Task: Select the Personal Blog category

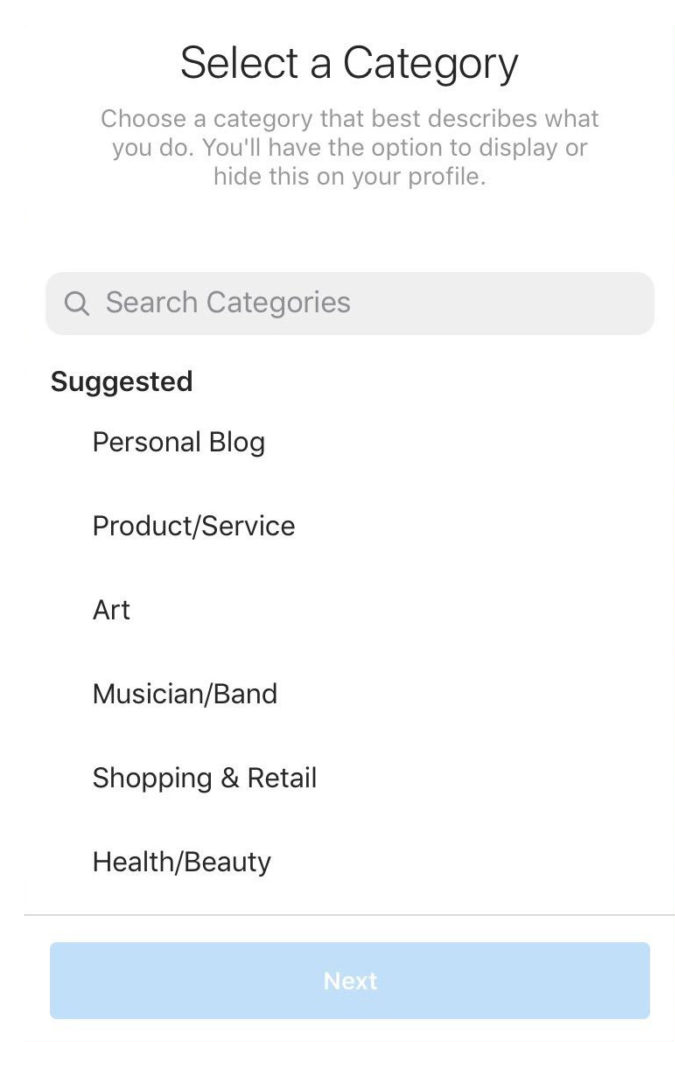Action: (179, 442)
